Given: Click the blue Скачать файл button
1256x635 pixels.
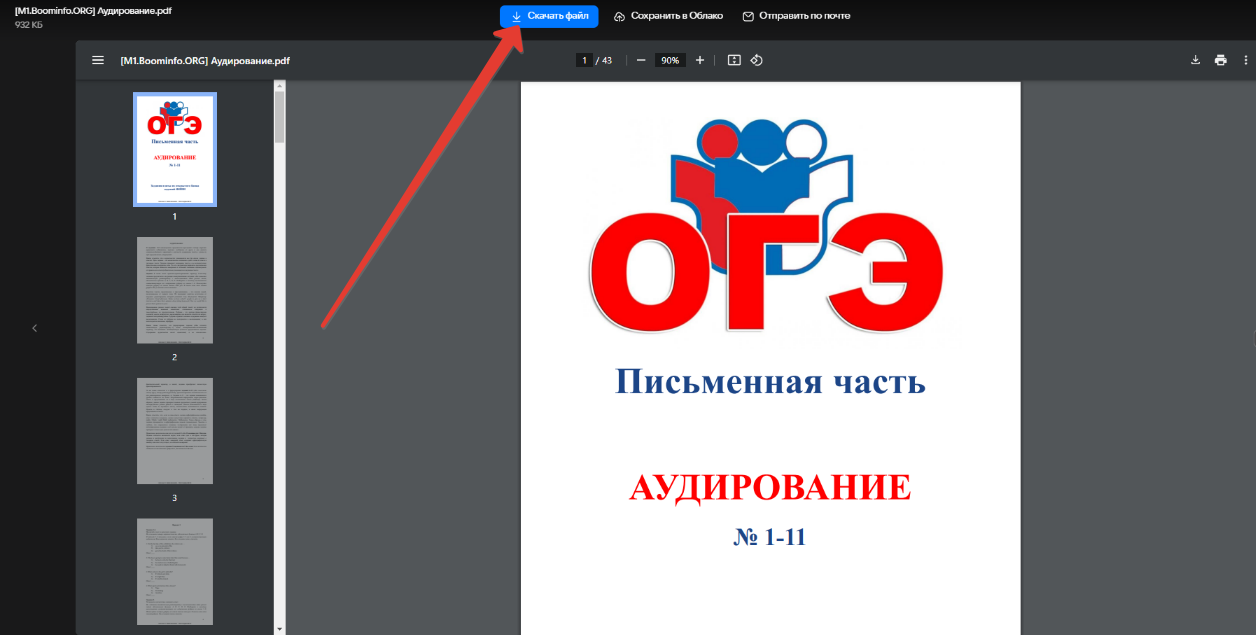Looking at the screenshot, I should point(549,16).
